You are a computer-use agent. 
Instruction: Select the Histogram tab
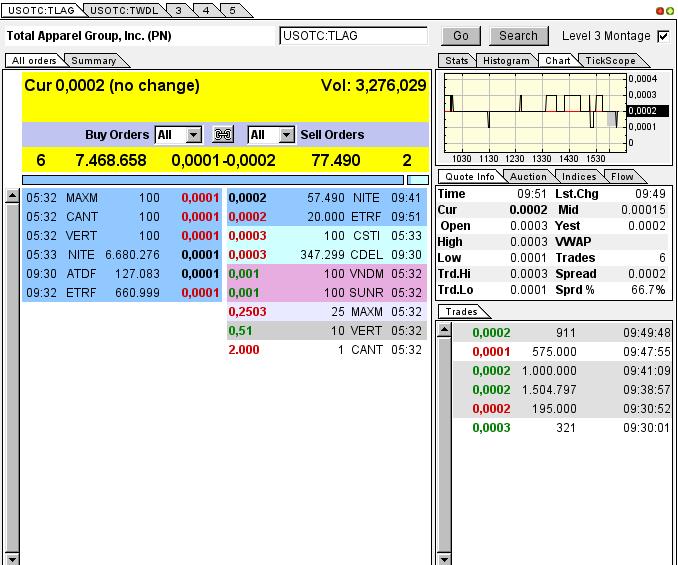[505, 61]
